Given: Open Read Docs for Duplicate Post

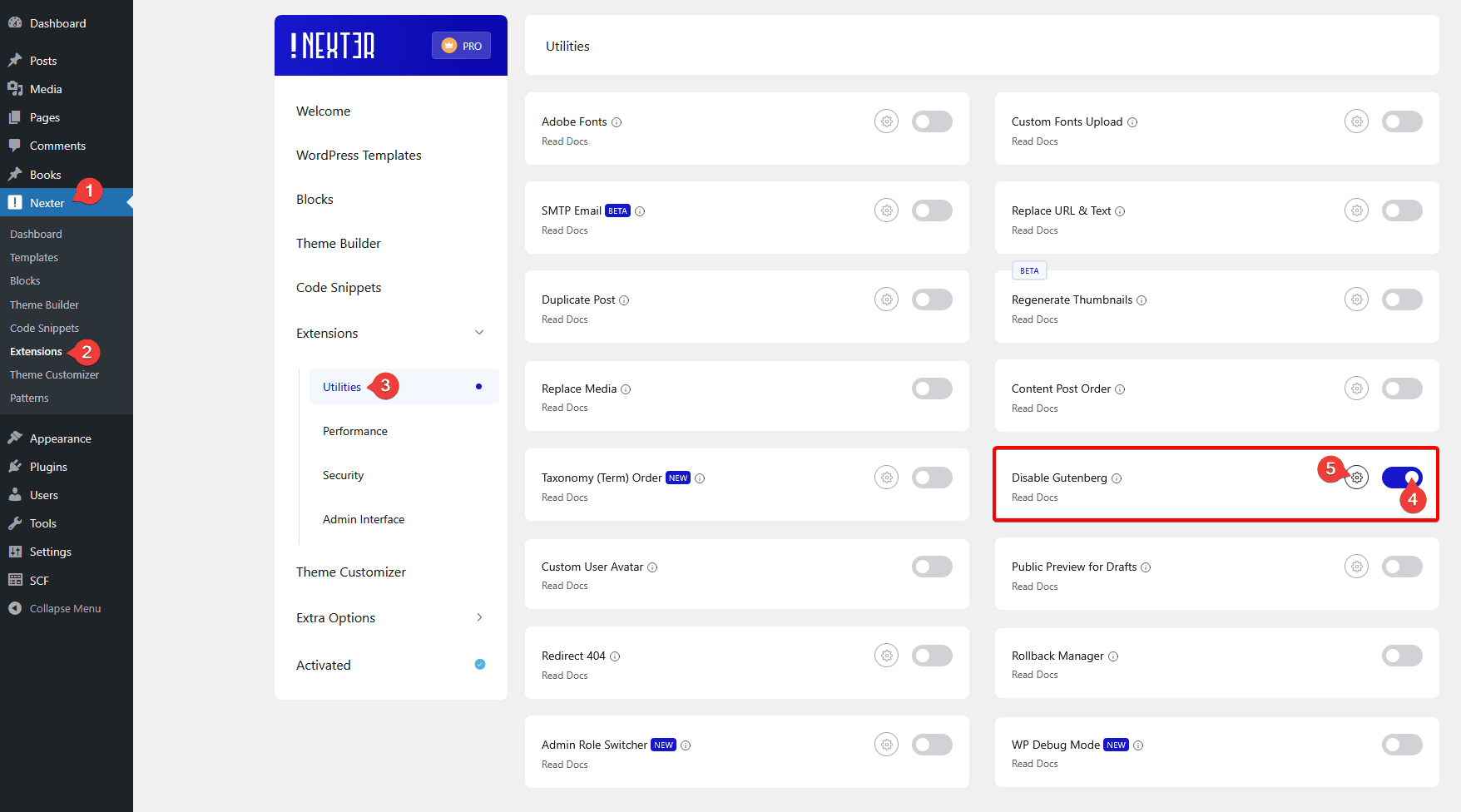Looking at the screenshot, I should click(565, 319).
